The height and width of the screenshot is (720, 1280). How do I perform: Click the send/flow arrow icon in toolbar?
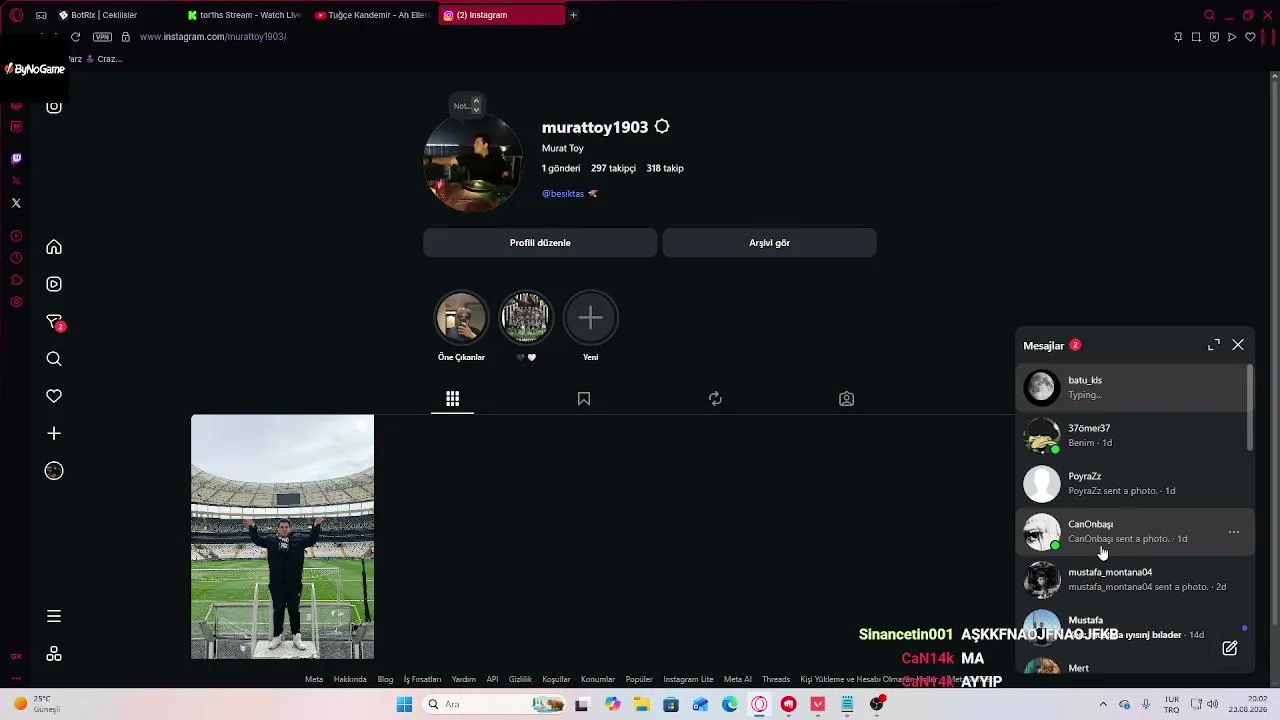1232,37
